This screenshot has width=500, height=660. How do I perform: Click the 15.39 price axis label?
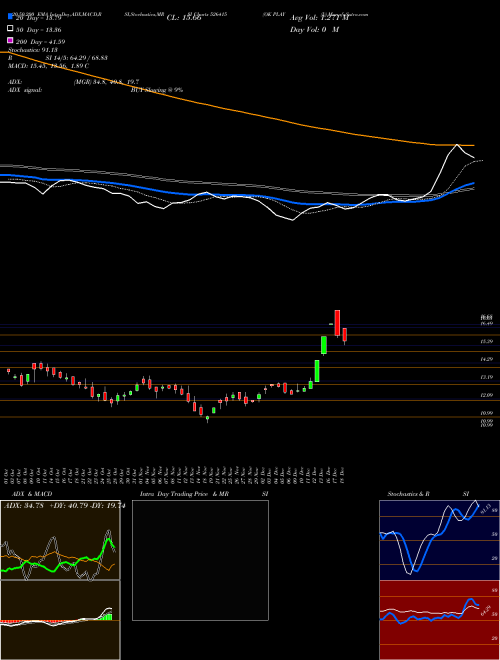point(487,341)
